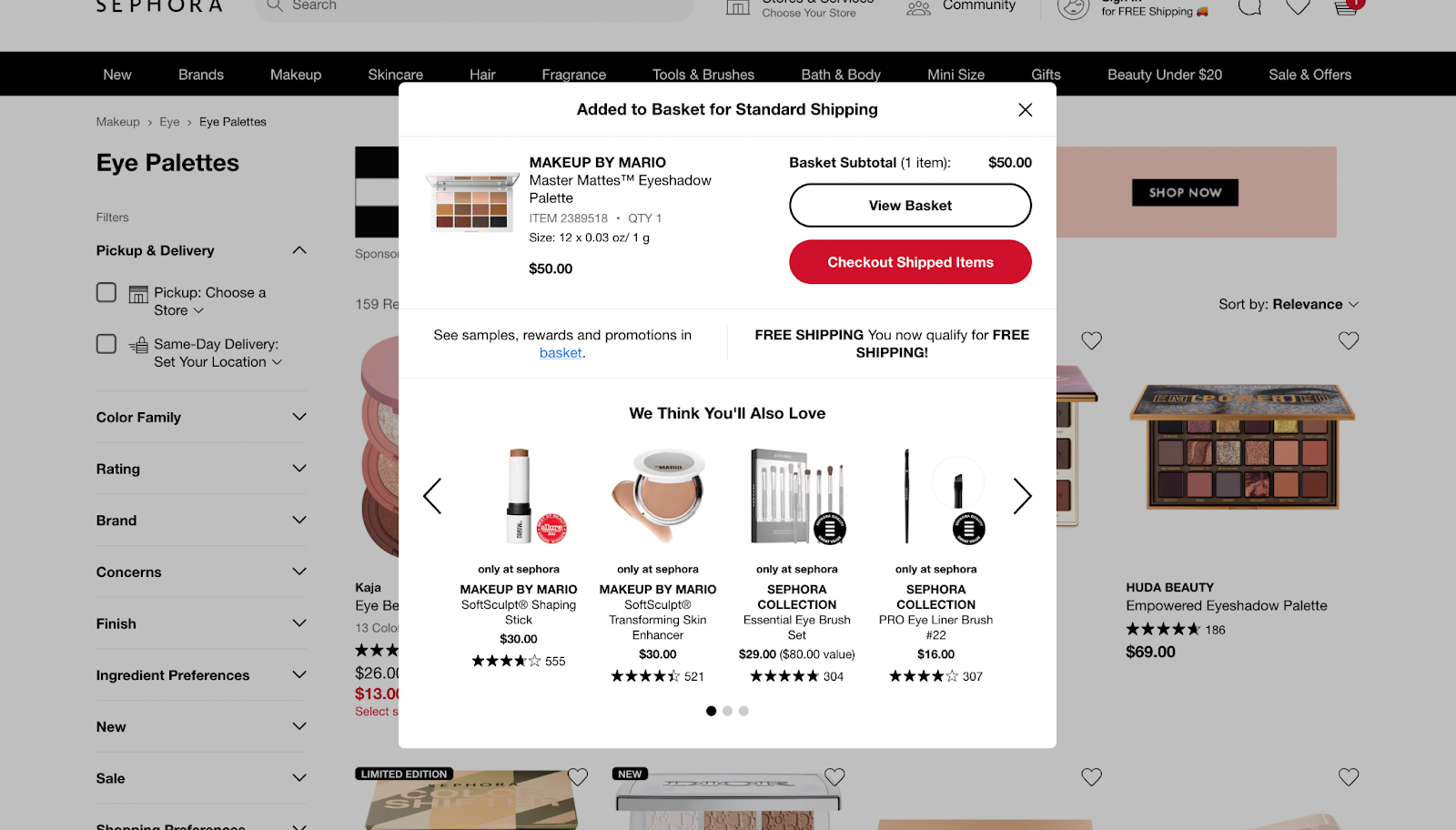Open the shopping basket icon in header
This screenshot has height=830, width=1456.
point(1348,6)
